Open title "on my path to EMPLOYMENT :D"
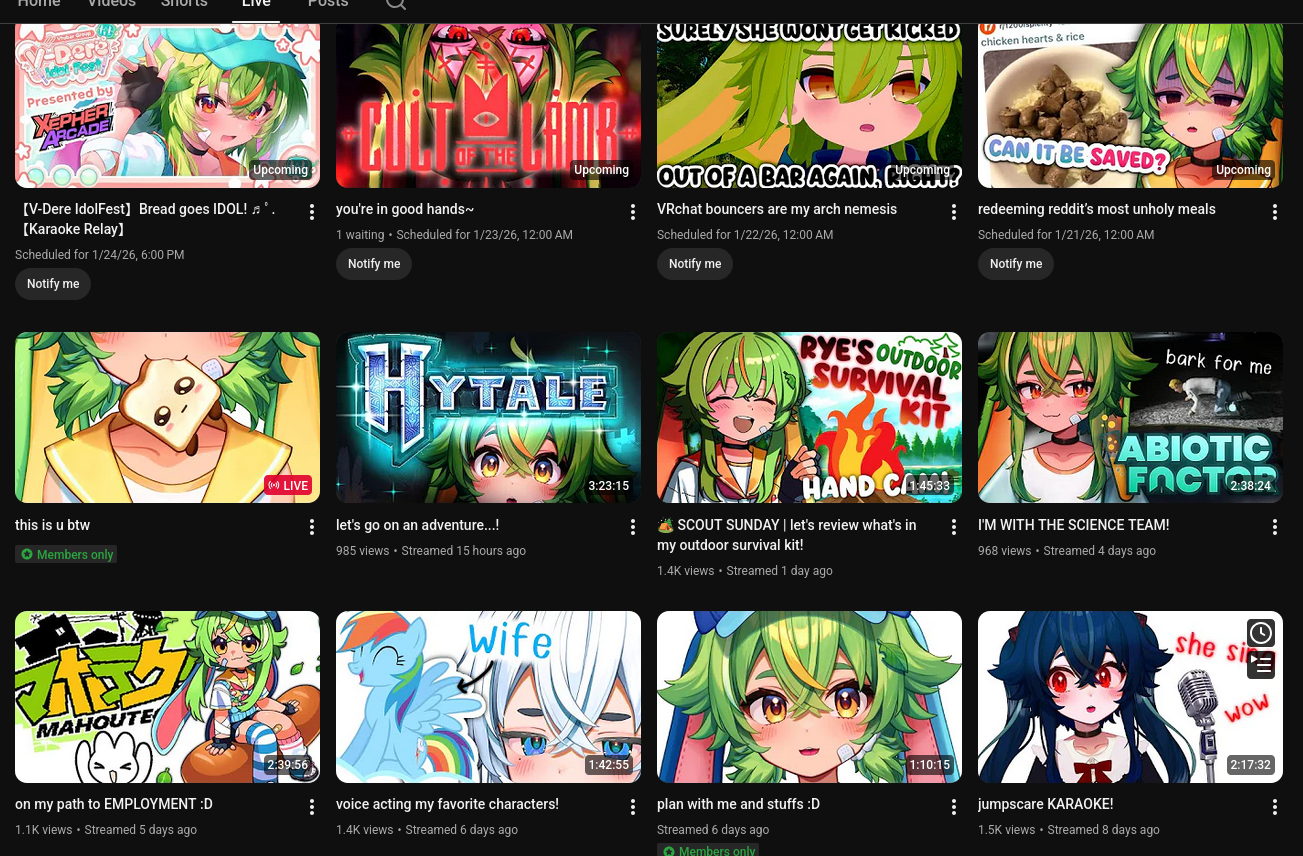The width and height of the screenshot is (1303, 856). (114, 804)
